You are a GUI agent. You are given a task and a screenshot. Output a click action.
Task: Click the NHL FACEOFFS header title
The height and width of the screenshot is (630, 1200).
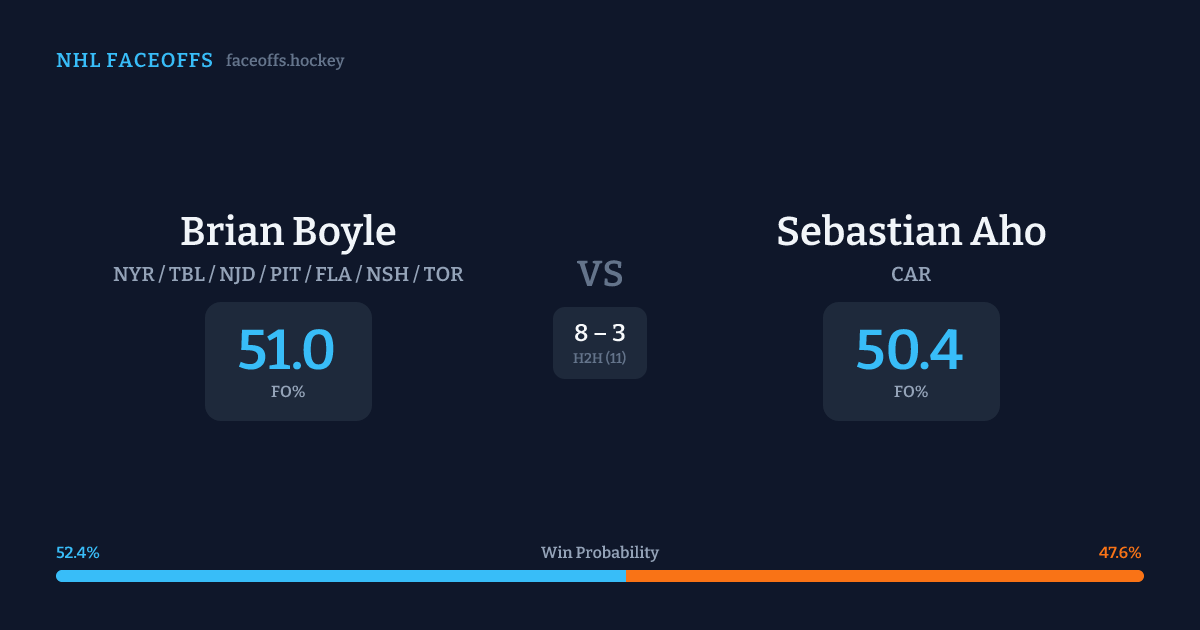click(x=134, y=61)
